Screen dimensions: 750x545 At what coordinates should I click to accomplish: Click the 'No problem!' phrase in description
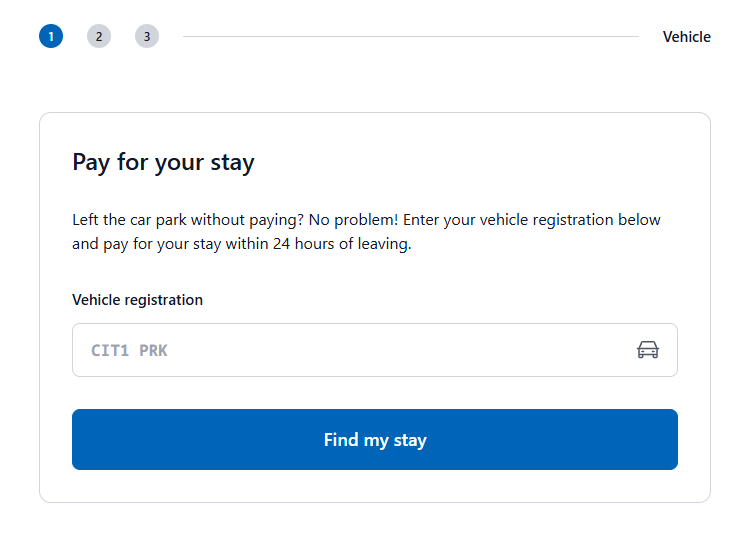tap(353, 220)
